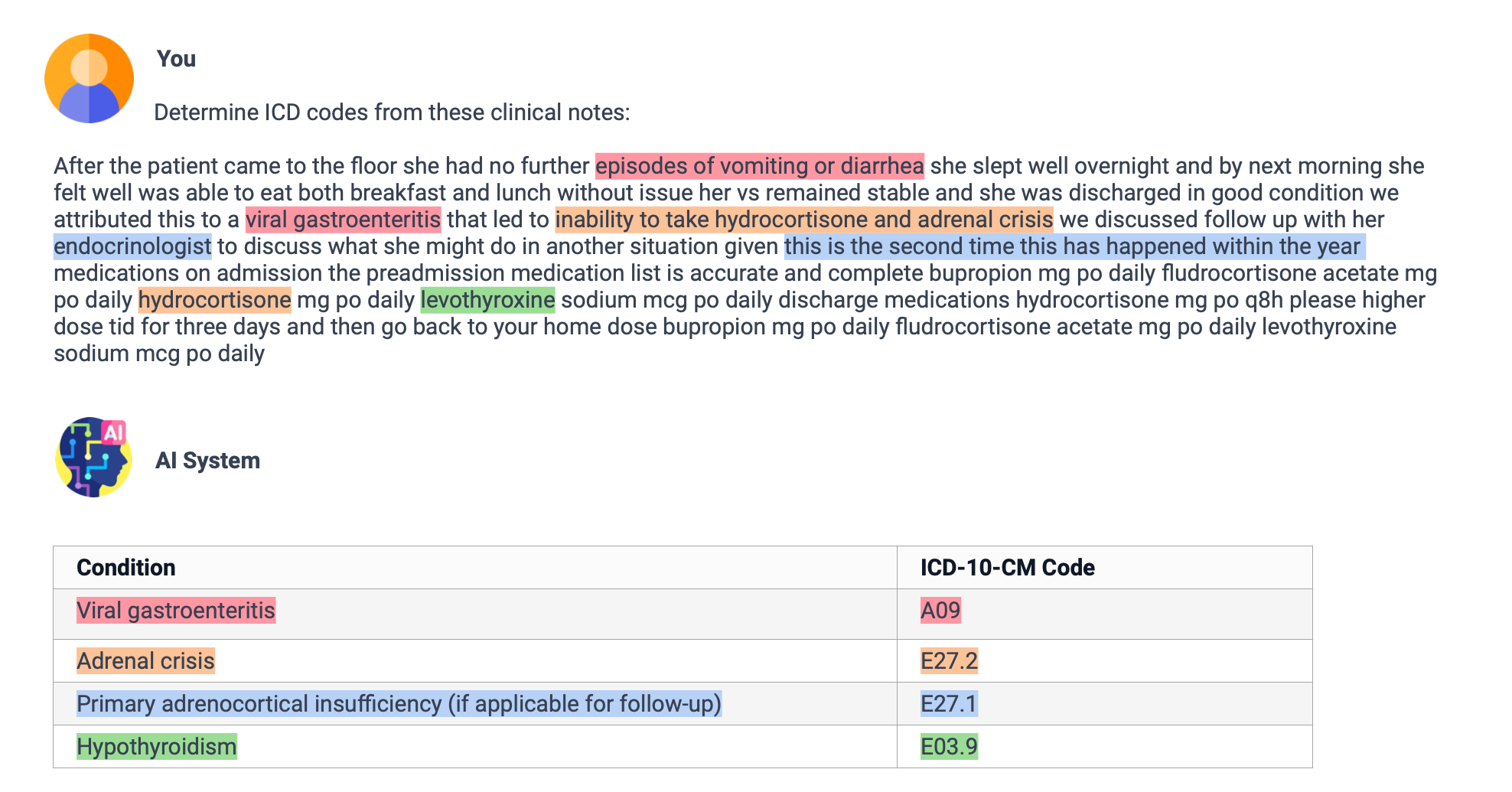Click the "You" sender name
Screen dimensions: 1512x792
tap(176, 59)
